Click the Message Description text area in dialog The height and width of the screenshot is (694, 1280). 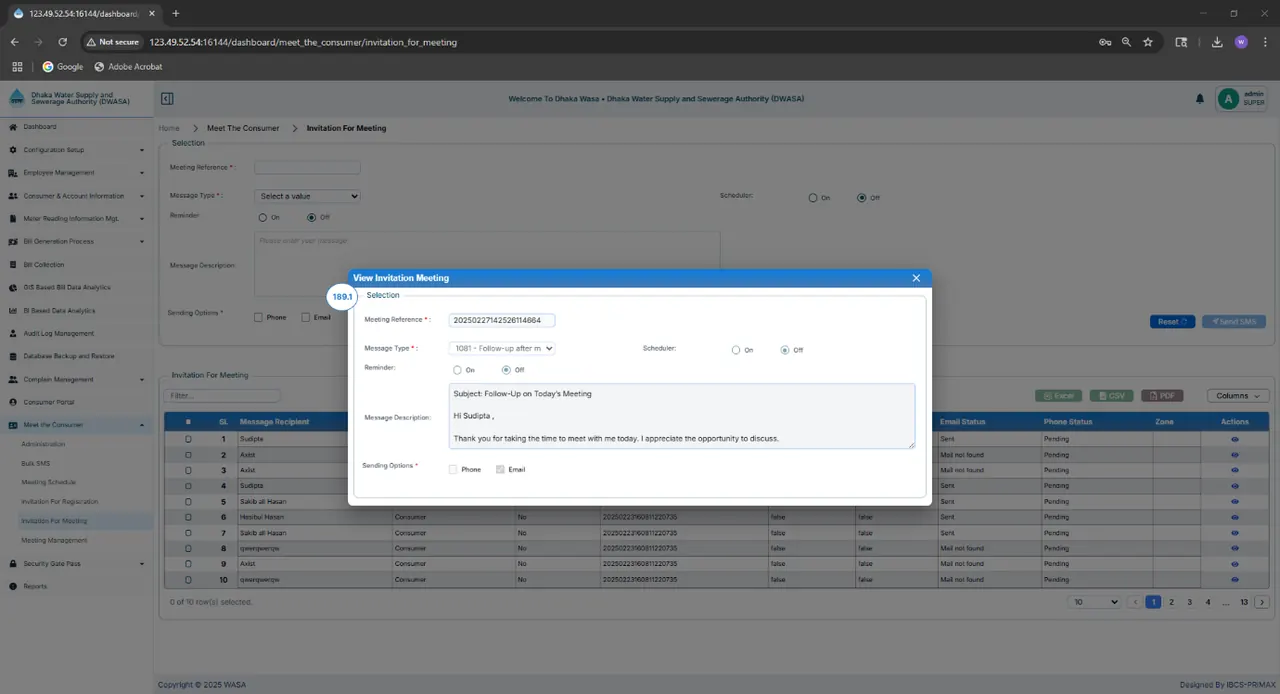682,416
